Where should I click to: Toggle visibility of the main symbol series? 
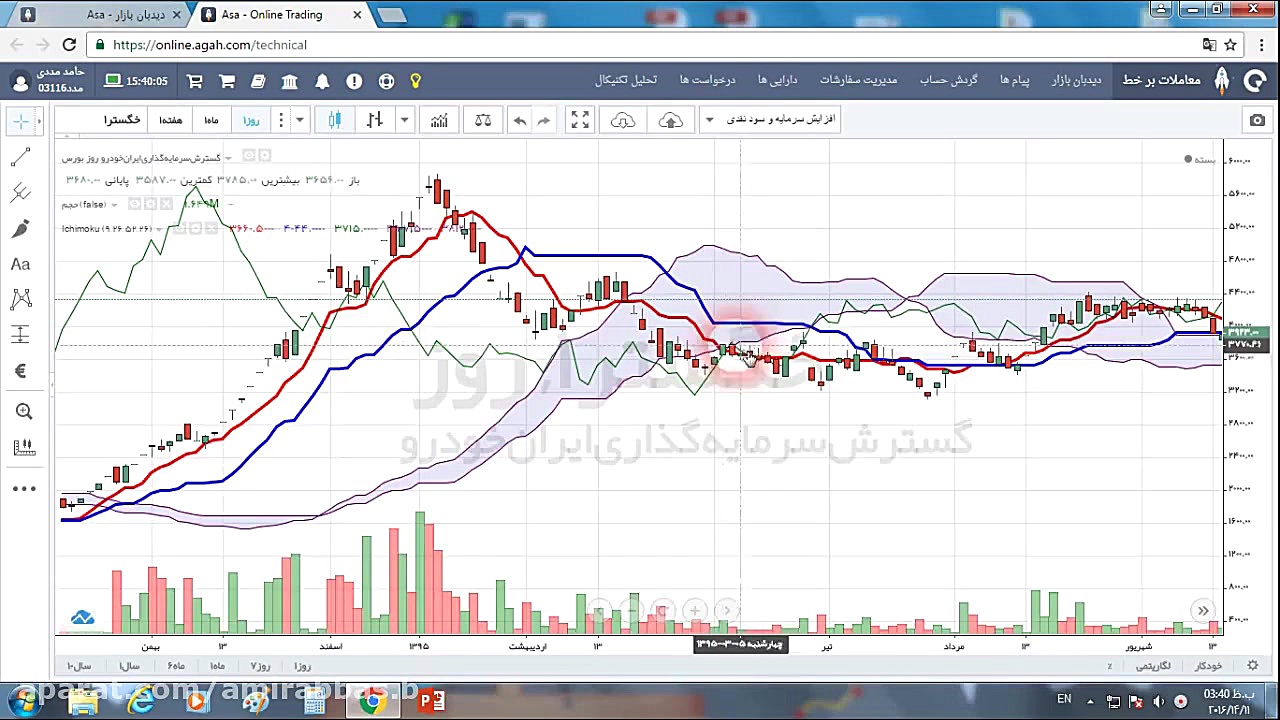(250, 156)
